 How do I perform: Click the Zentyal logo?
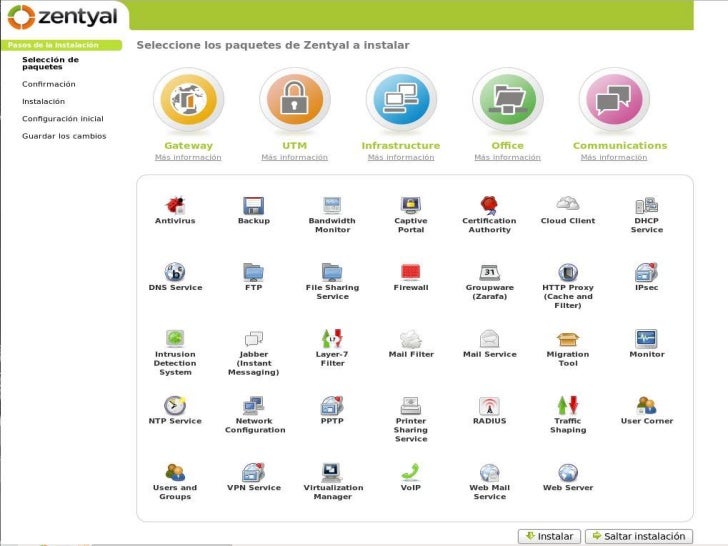(x=63, y=17)
